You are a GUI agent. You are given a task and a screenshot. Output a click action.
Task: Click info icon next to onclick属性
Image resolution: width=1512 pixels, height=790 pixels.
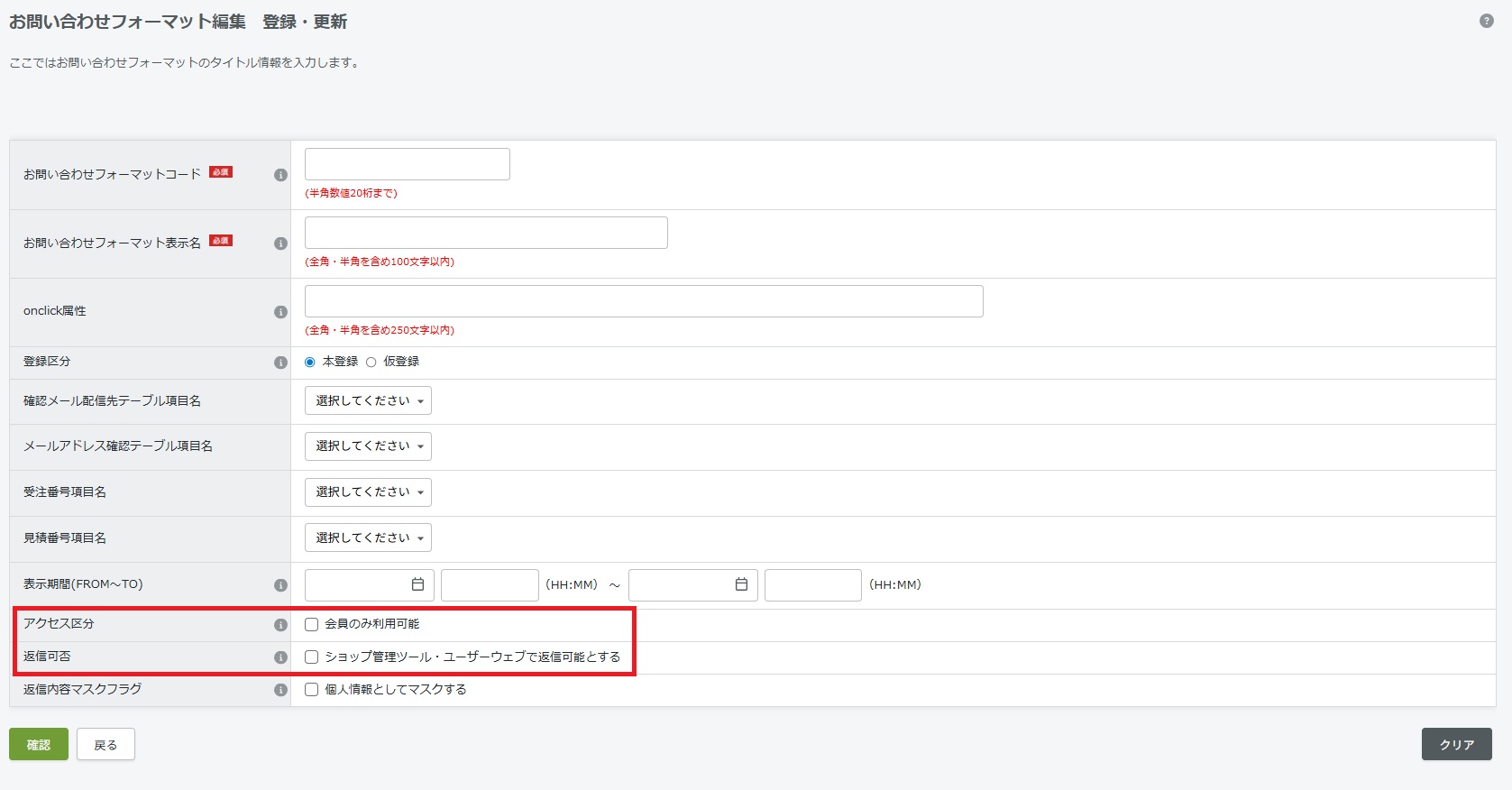tap(280, 312)
